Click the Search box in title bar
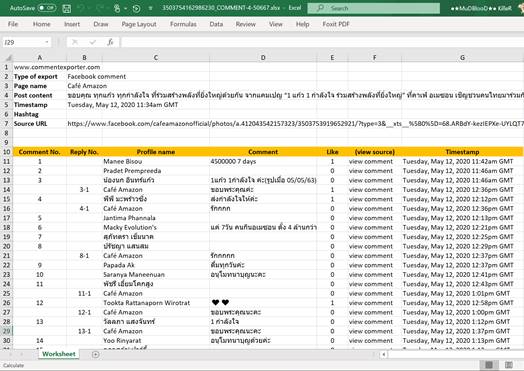Screen dimensions: 524x371 [374, 8]
